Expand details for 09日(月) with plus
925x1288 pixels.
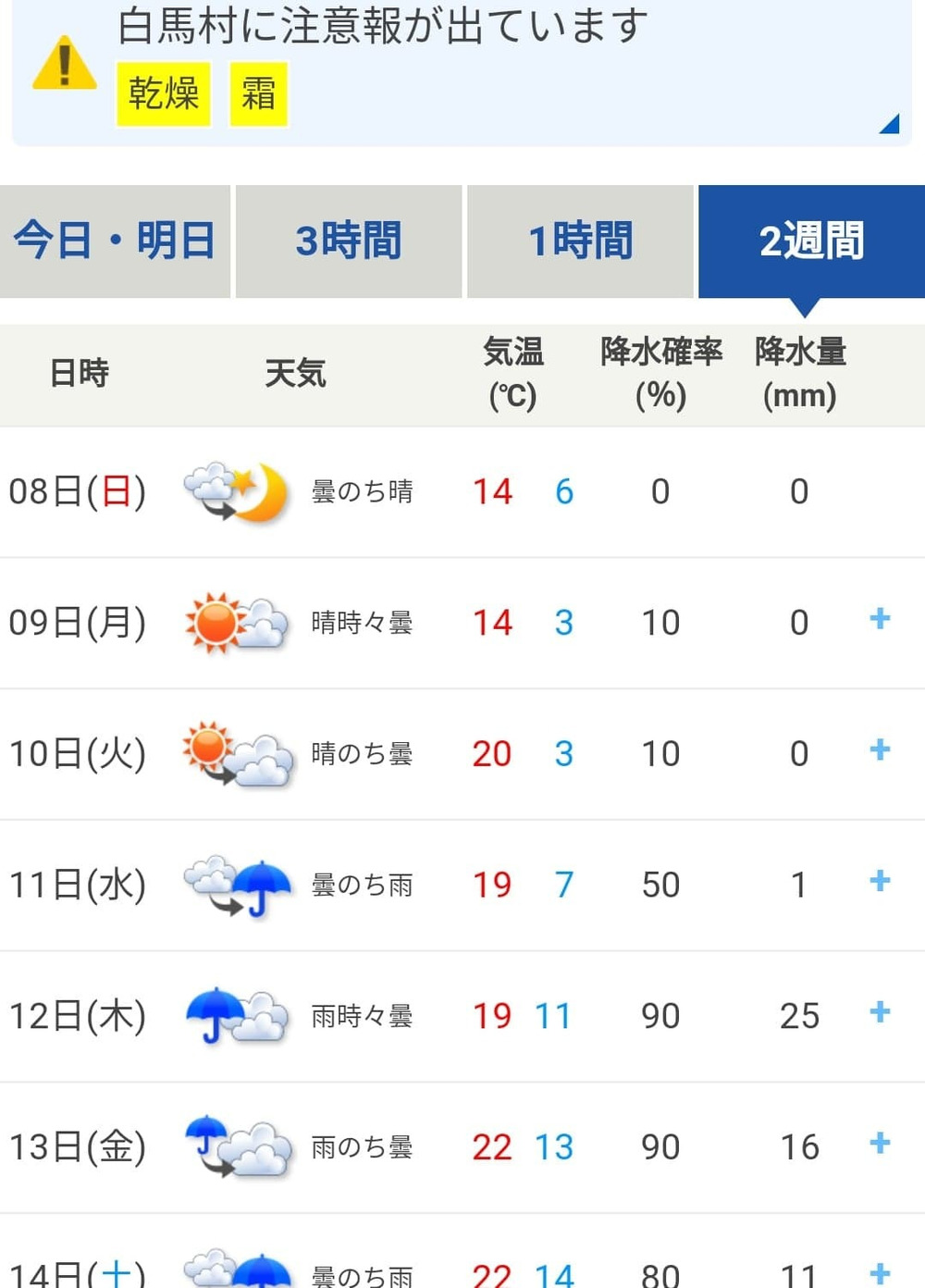tap(880, 619)
